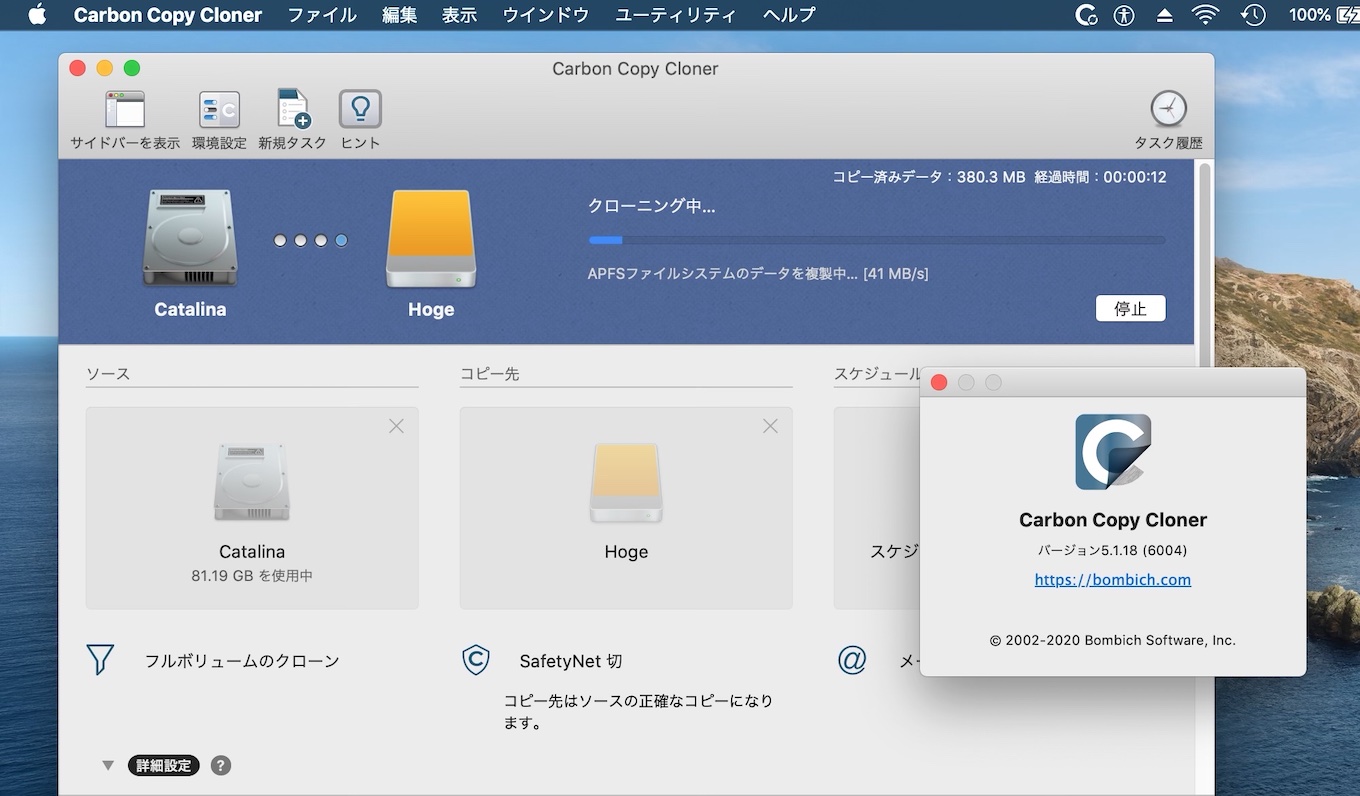The width and height of the screenshot is (1360, 796).
Task: Open the ユーティリティ menu
Action: [676, 15]
